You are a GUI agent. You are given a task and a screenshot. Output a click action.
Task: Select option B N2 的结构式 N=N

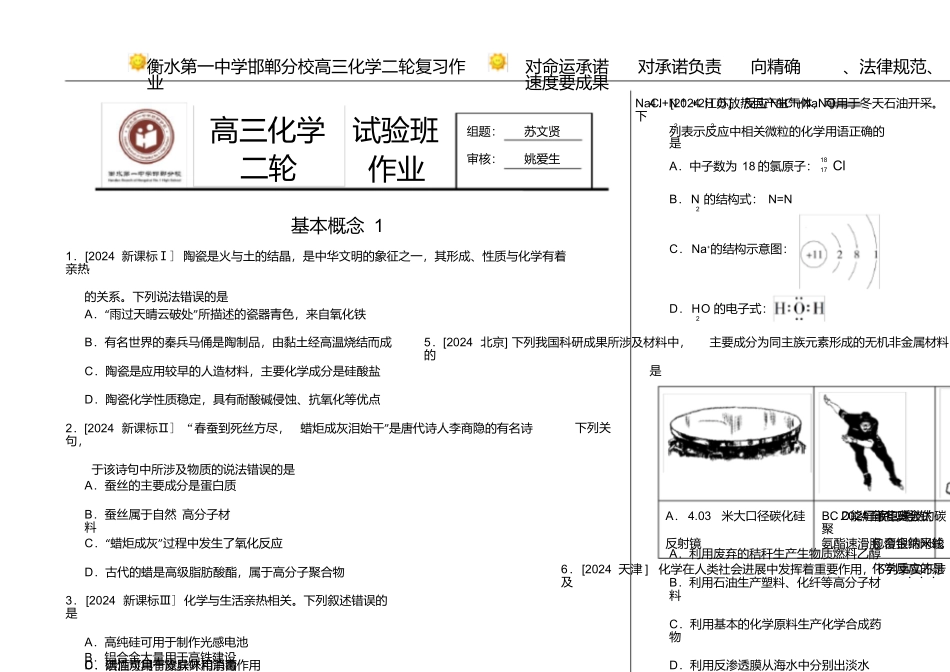(x=731, y=200)
